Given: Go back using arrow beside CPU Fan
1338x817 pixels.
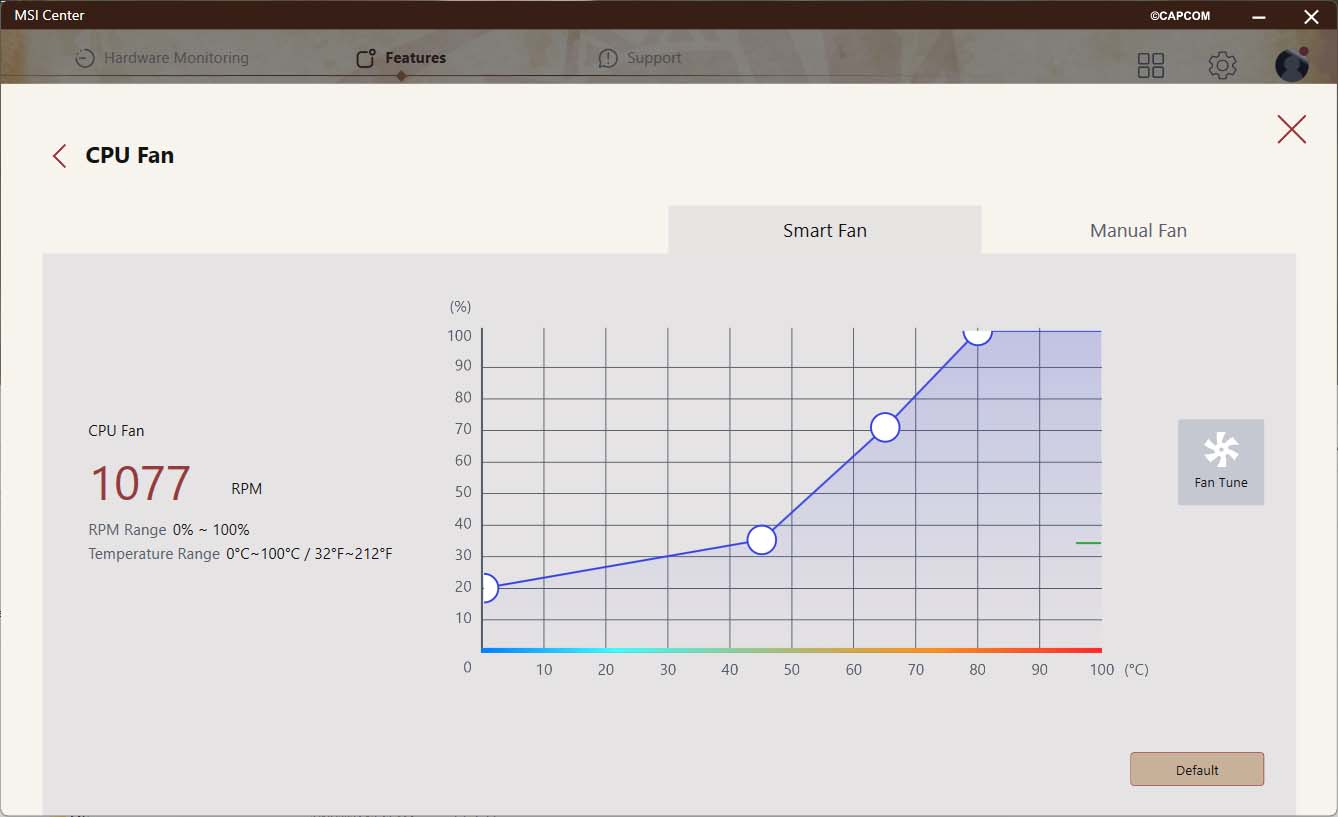Looking at the screenshot, I should coord(60,156).
